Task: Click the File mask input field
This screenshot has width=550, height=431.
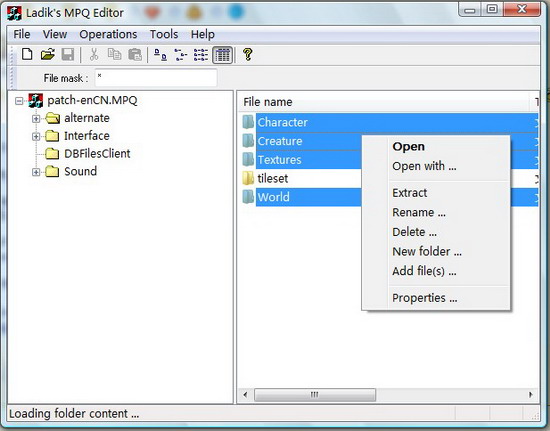Action: coord(156,78)
